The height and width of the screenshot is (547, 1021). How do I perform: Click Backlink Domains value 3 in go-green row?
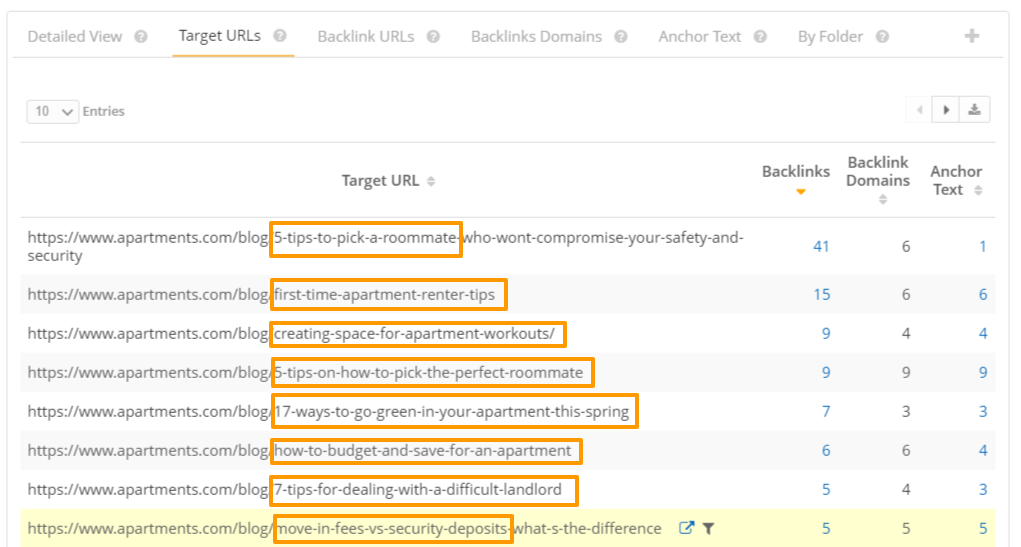point(906,412)
